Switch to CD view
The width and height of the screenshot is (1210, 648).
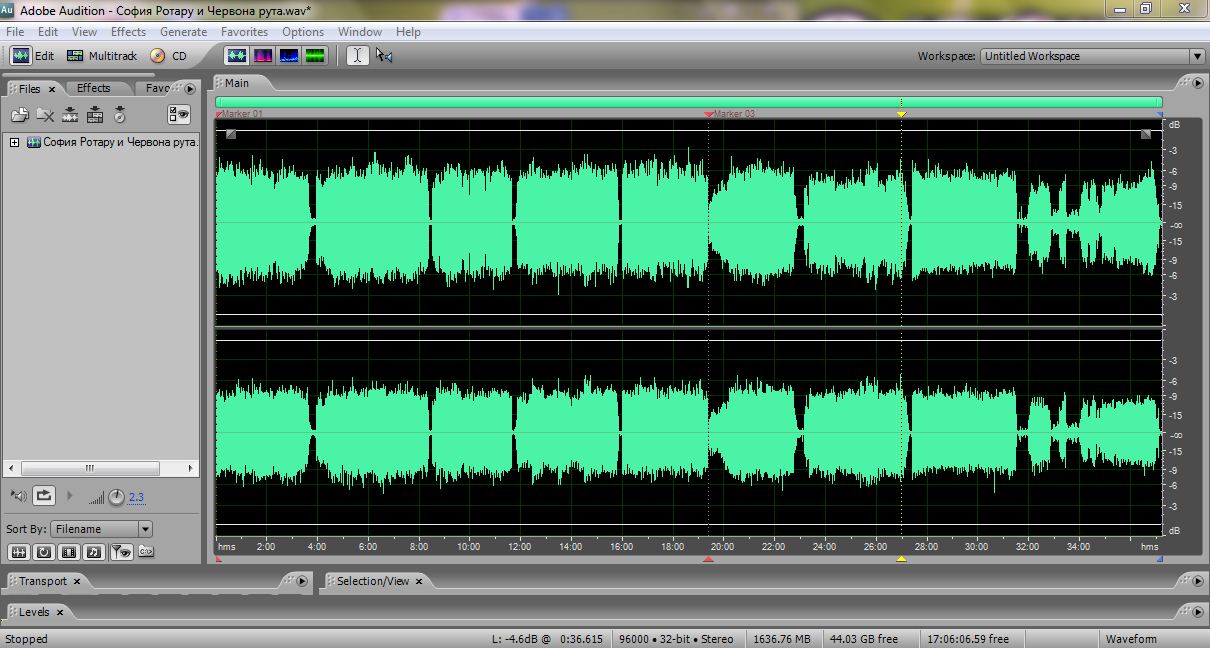(x=169, y=56)
